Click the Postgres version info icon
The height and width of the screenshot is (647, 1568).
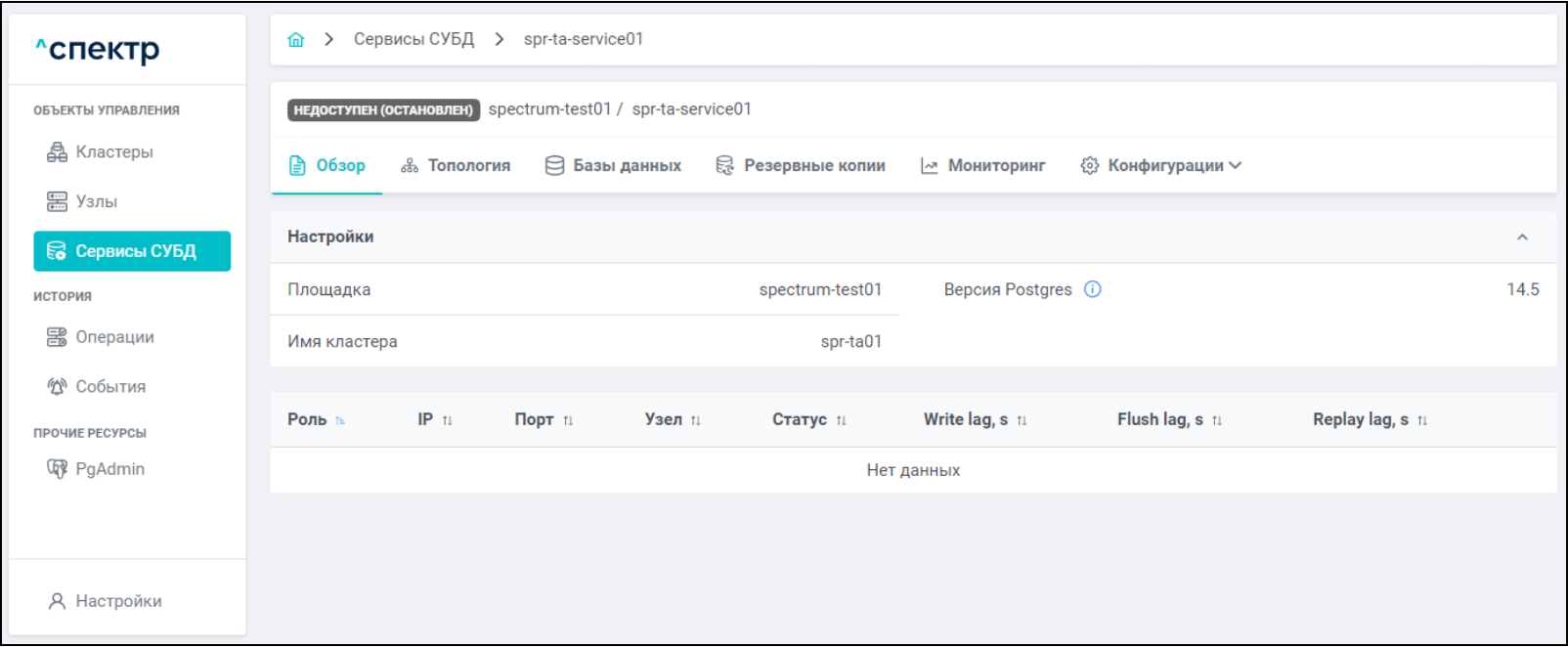(1092, 289)
